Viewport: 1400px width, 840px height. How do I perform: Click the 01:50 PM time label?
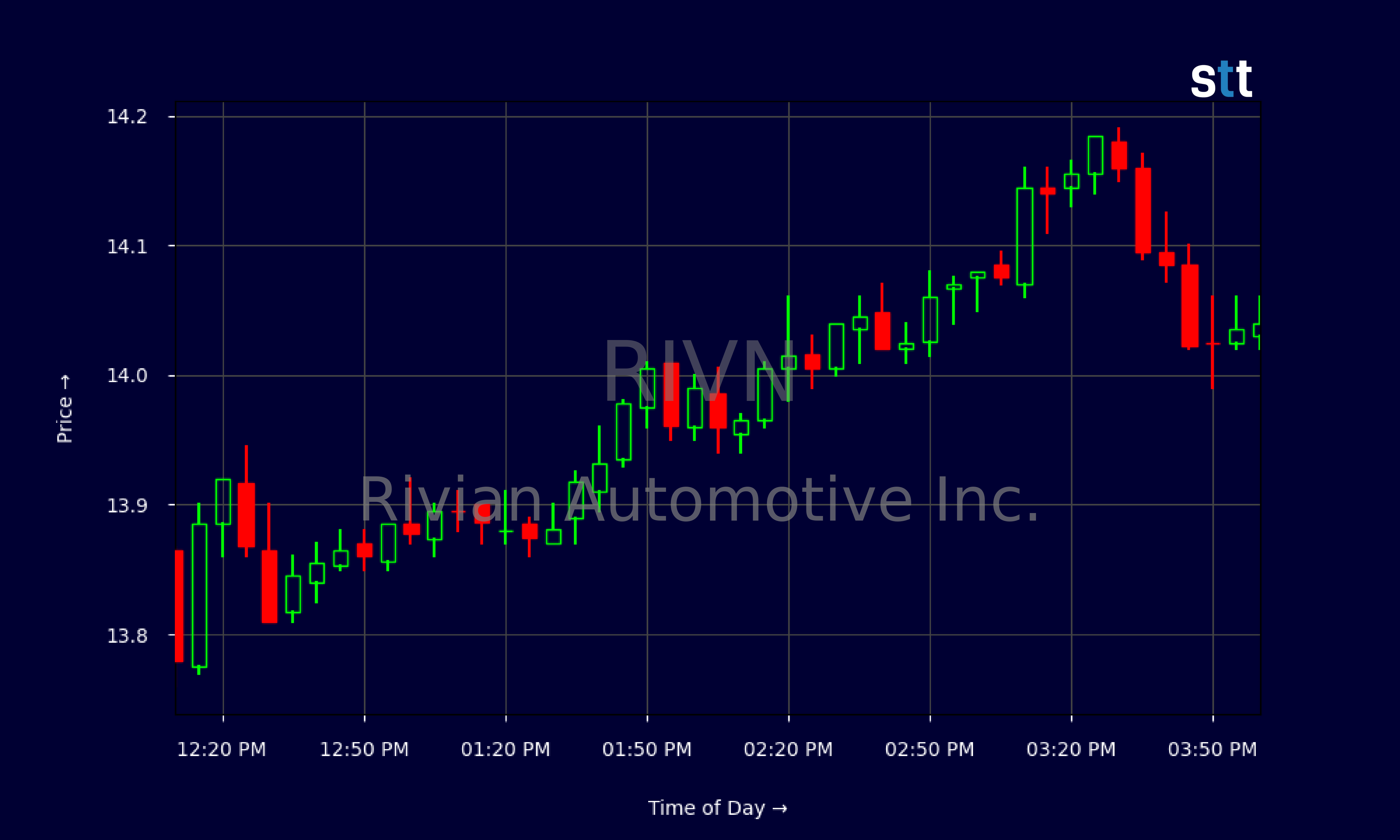tap(647, 749)
